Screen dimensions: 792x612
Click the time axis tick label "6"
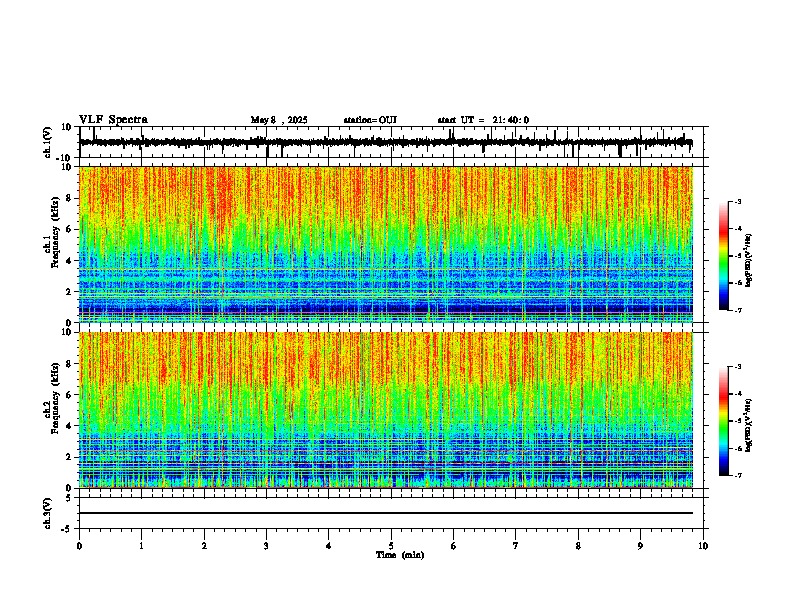(454, 546)
